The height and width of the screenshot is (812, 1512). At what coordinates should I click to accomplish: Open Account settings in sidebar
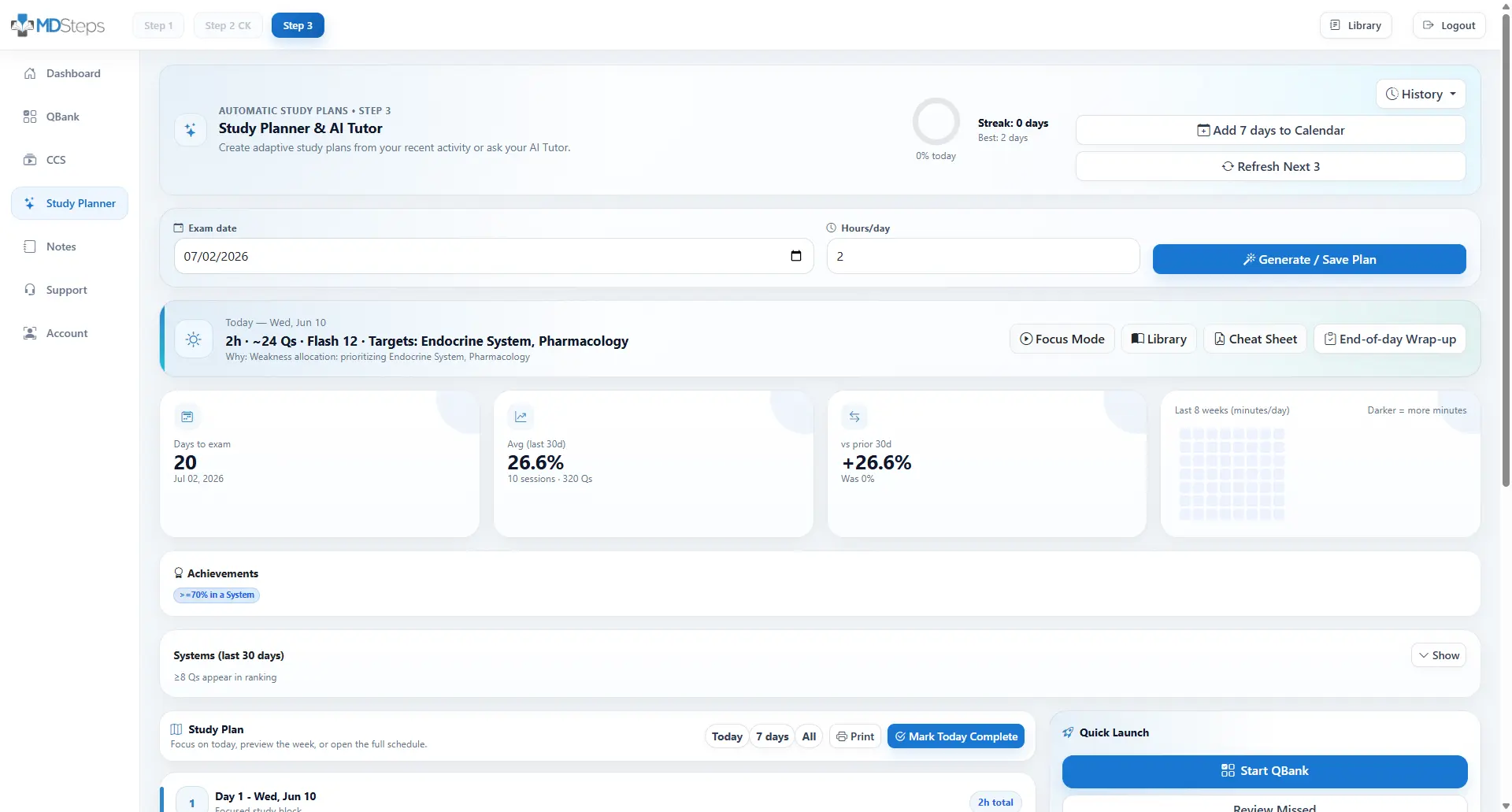[x=69, y=333]
